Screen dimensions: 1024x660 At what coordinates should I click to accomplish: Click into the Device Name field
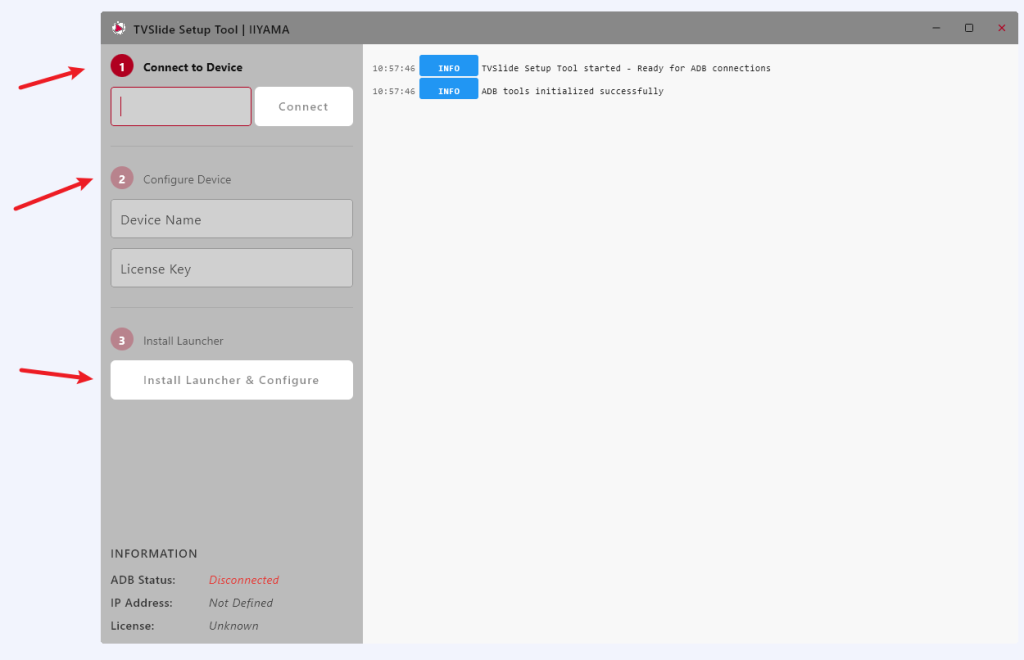point(231,219)
